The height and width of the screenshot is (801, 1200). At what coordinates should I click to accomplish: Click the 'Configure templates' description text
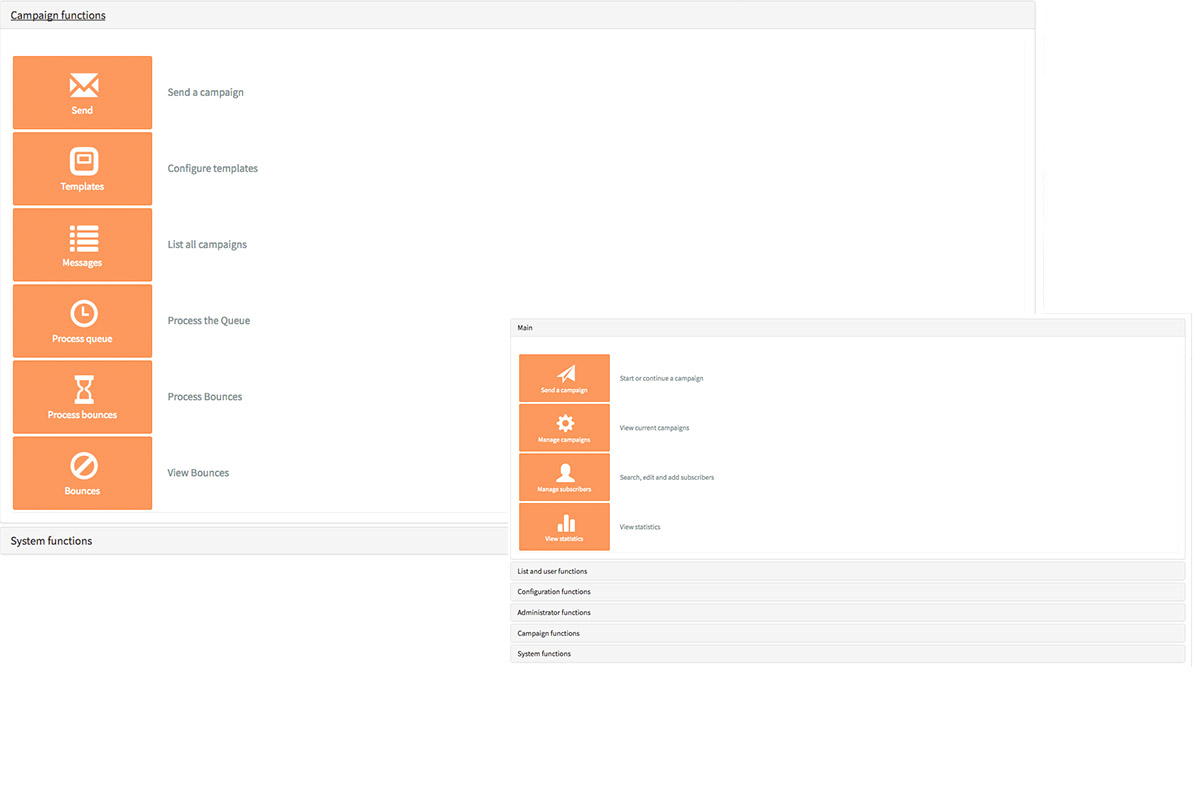click(x=213, y=169)
